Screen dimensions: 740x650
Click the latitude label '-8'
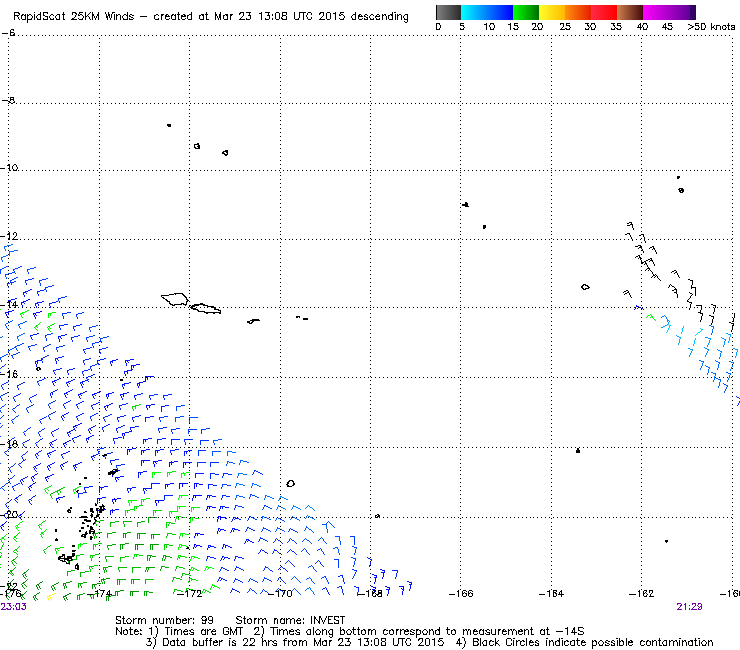tap(8, 100)
